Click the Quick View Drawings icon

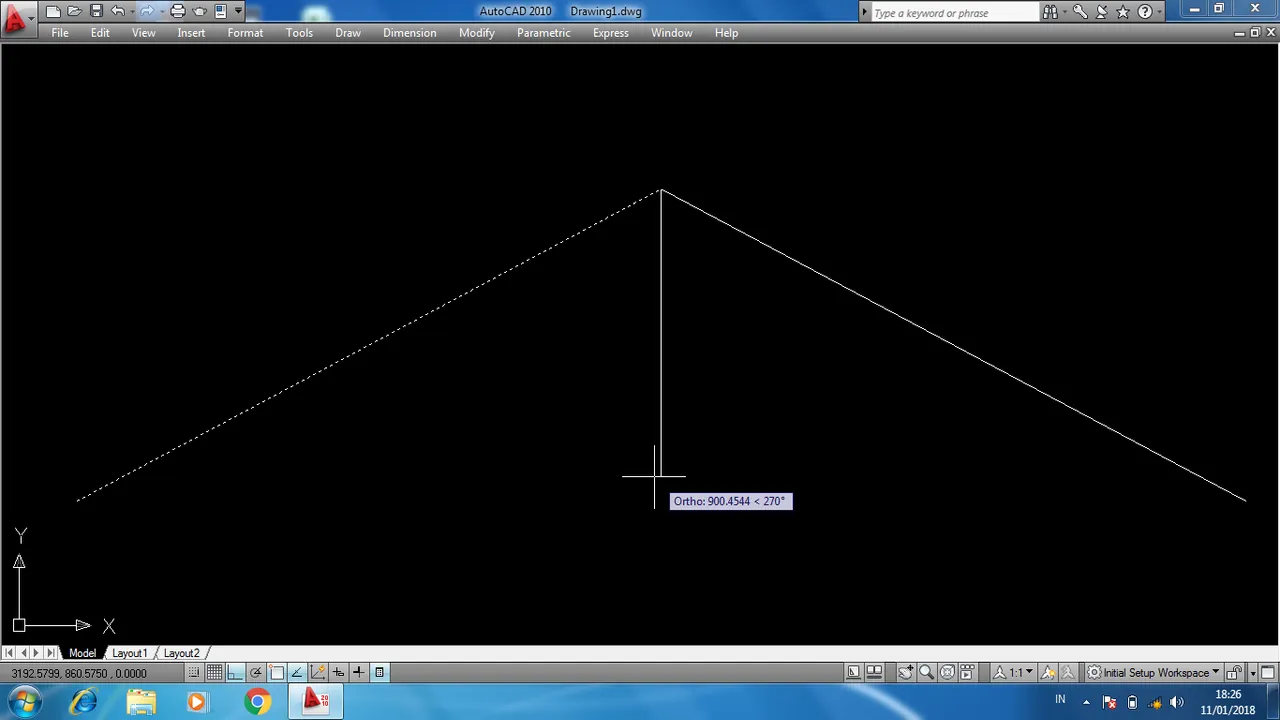pos(874,673)
